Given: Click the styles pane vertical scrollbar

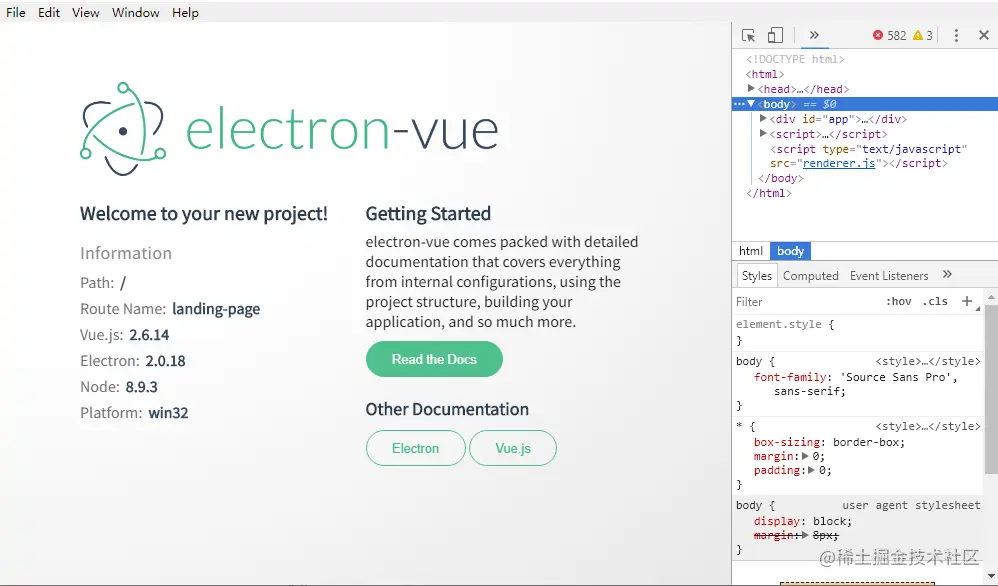Looking at the screenshot, I should [x=991, y=388].
